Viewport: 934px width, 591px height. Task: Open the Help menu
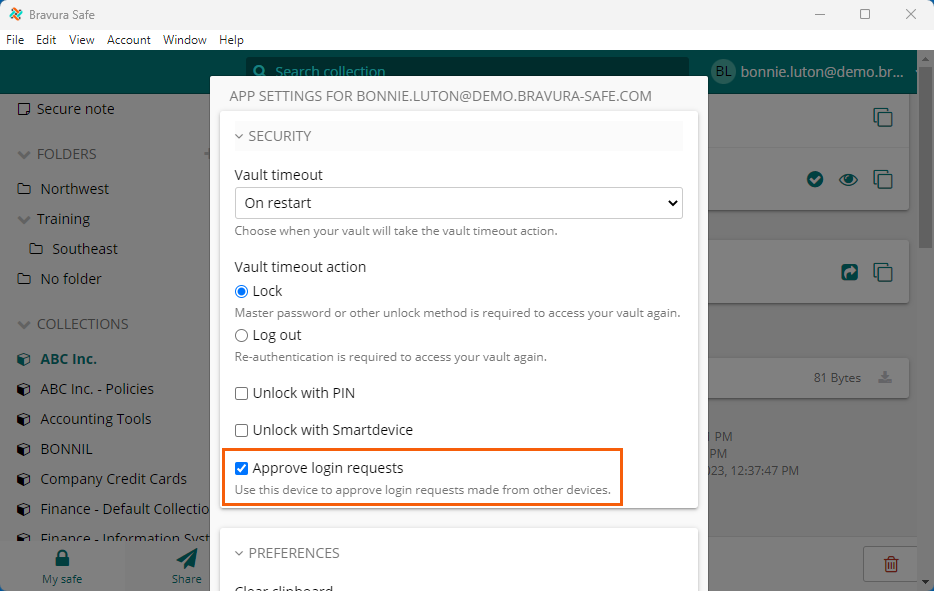(231, 40)
